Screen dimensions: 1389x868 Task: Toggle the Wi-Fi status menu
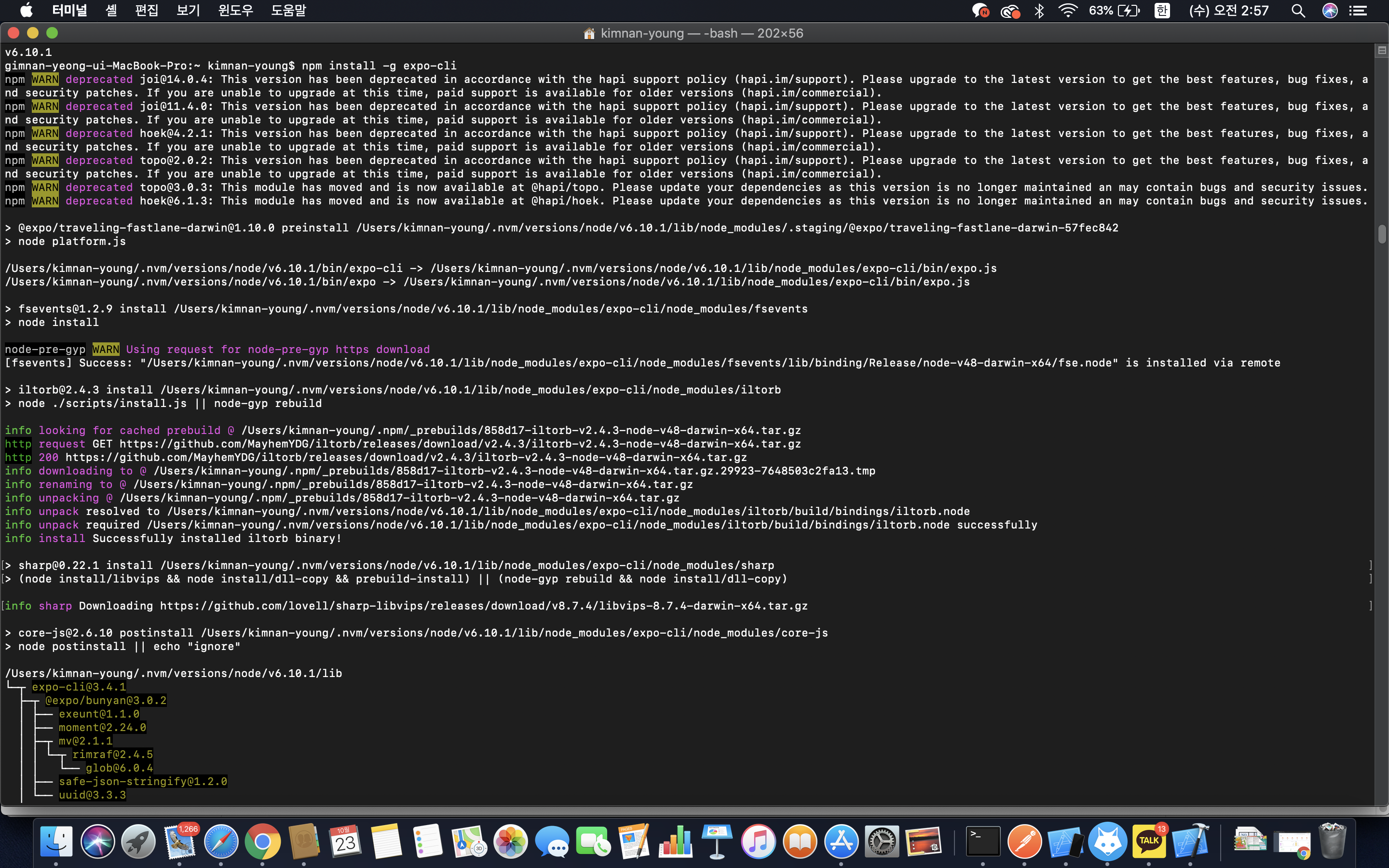(1068, 11)
